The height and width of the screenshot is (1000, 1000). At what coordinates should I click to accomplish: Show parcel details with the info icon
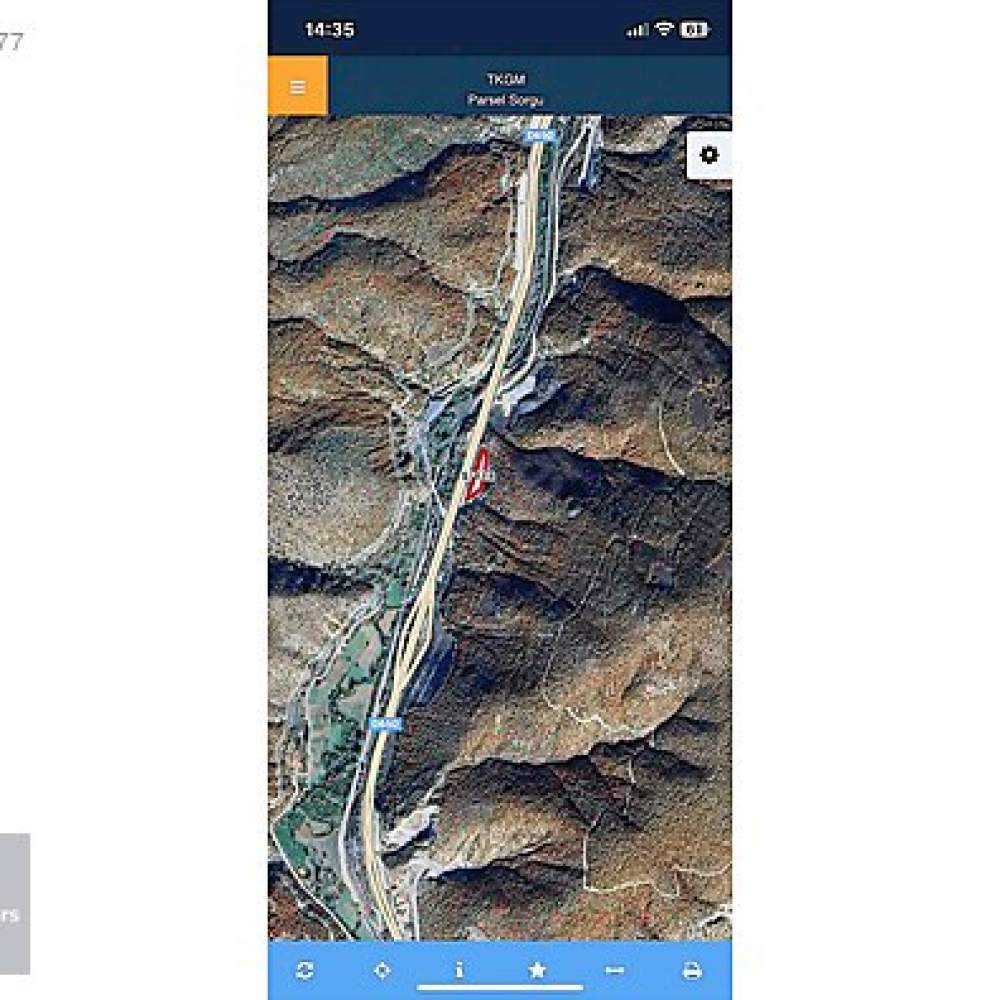point(459,970)
